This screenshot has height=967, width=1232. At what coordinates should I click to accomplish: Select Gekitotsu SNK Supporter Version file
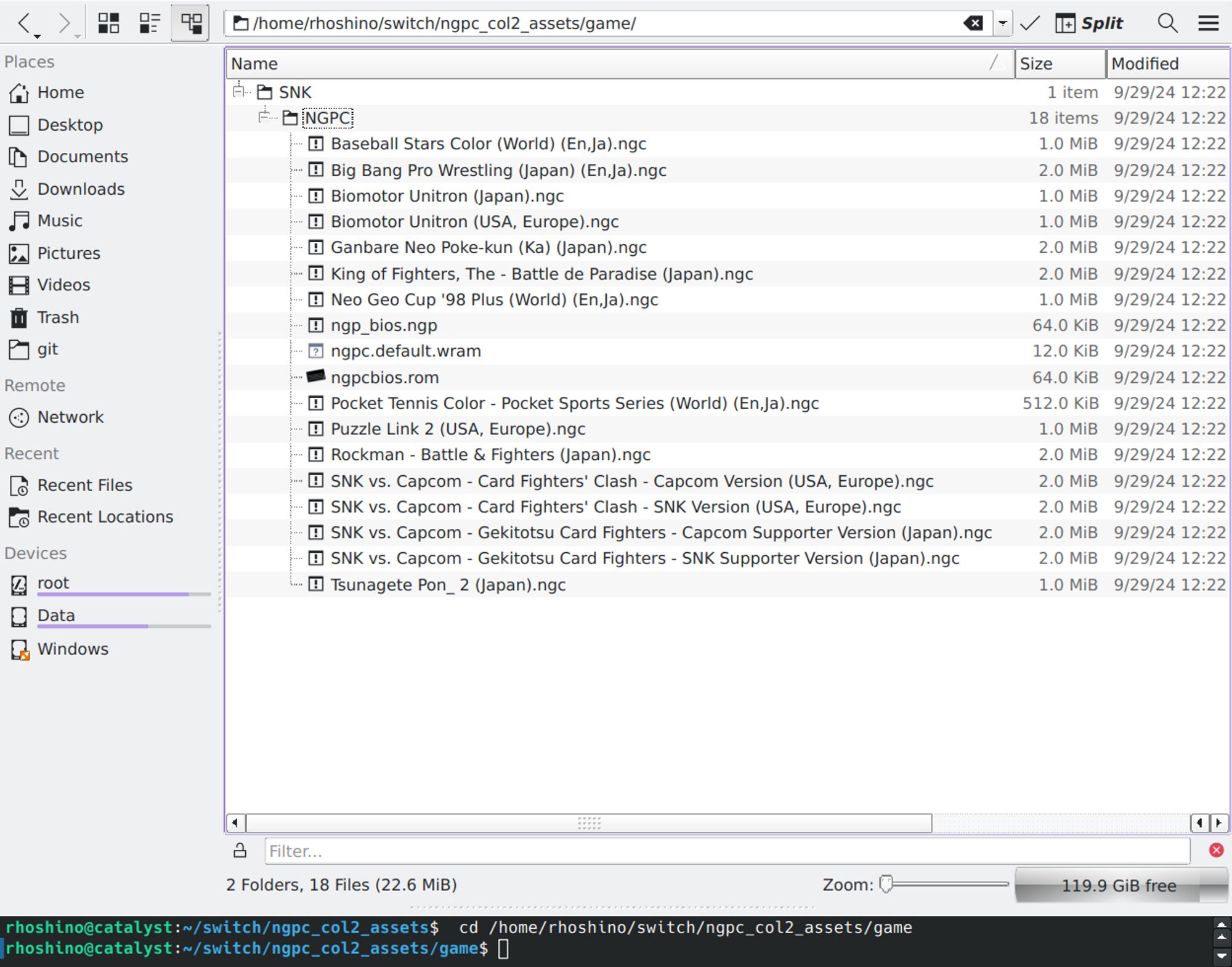pos(645,558)
